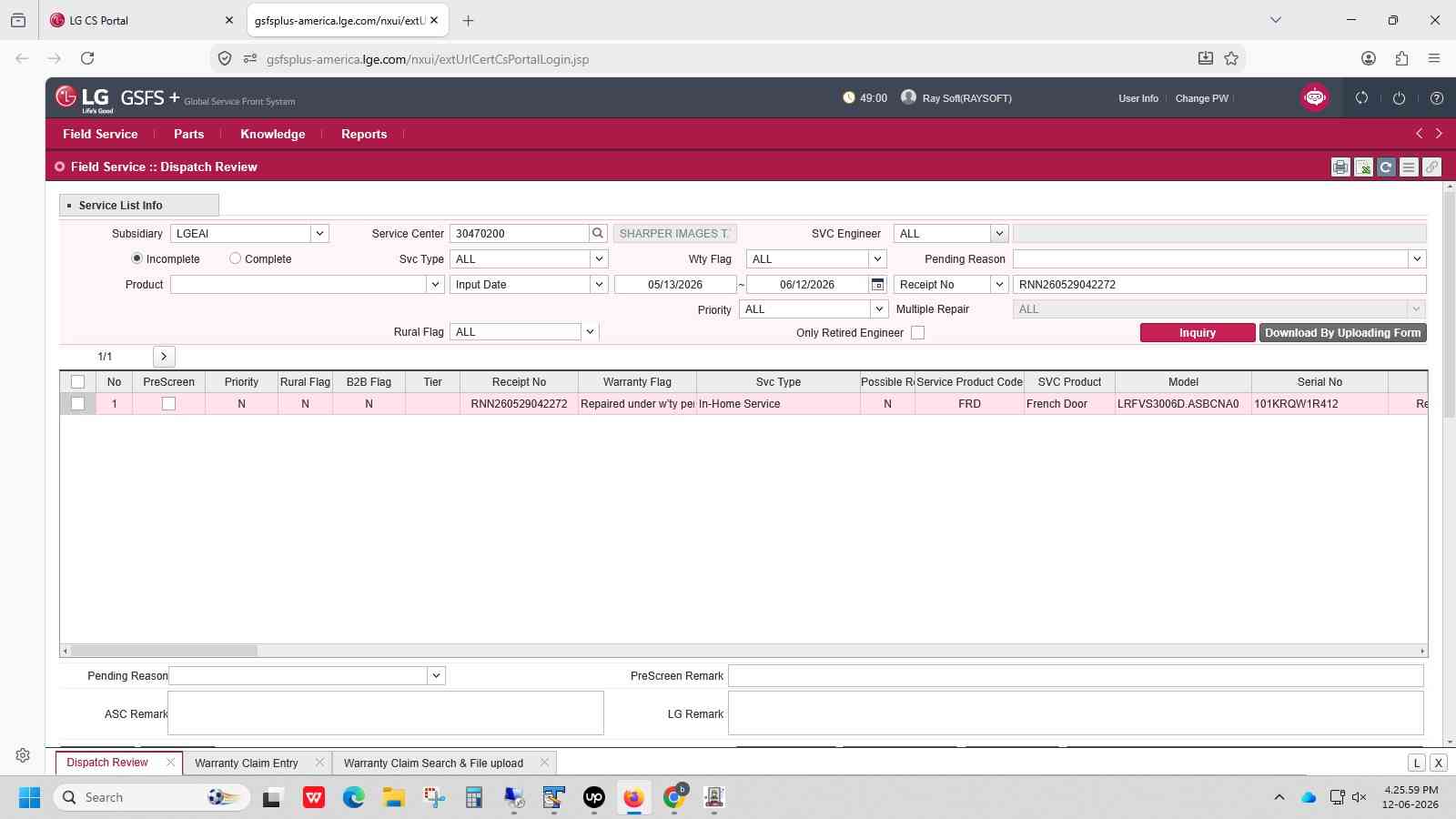Image resolution: width=1456 pixels, height=819 pixels.
Task: Open the chatbot robot icon
Action: 1314,97
